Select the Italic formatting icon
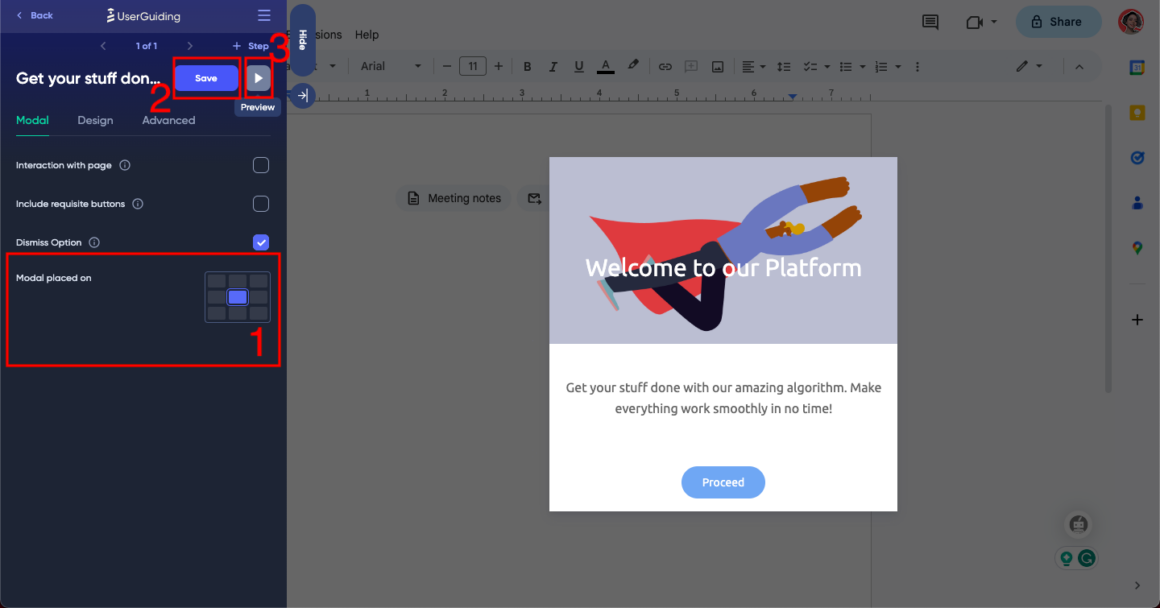The image size is (1160, 608). (x=553, y=66)
